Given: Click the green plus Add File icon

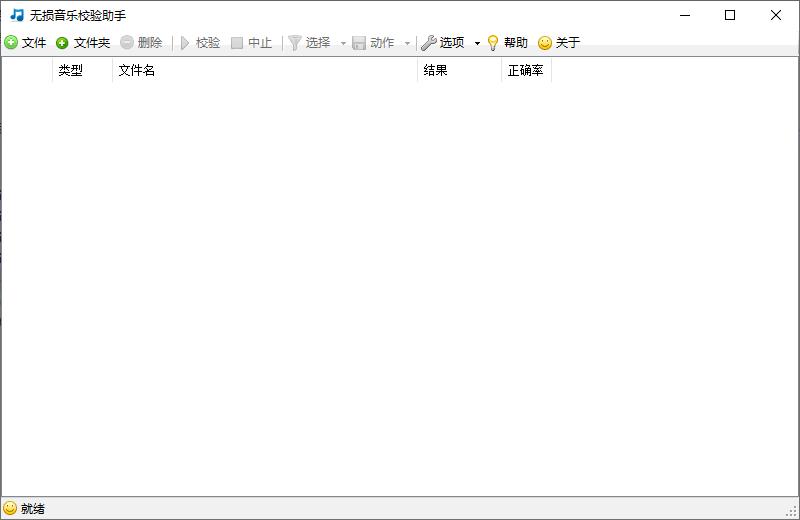Looking at the screenshot, I should (x=11, y=42).
